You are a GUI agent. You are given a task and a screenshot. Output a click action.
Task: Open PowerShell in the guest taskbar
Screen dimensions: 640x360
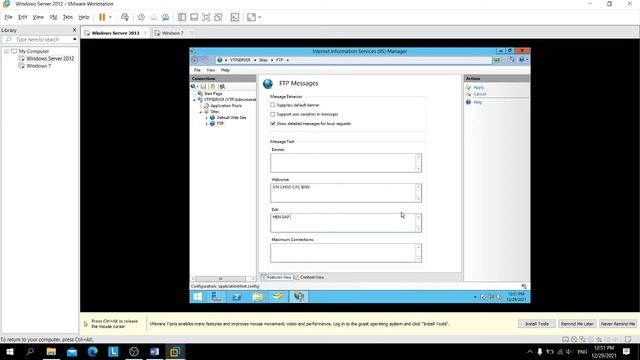click(237, 297)
